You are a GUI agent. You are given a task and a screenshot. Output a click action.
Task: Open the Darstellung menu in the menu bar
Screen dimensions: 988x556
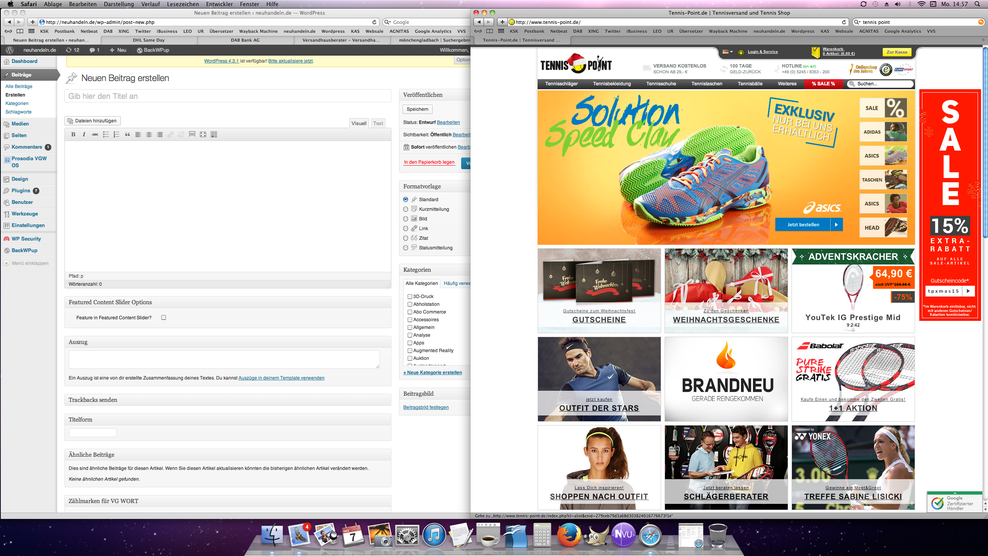[x=118, y=4]
